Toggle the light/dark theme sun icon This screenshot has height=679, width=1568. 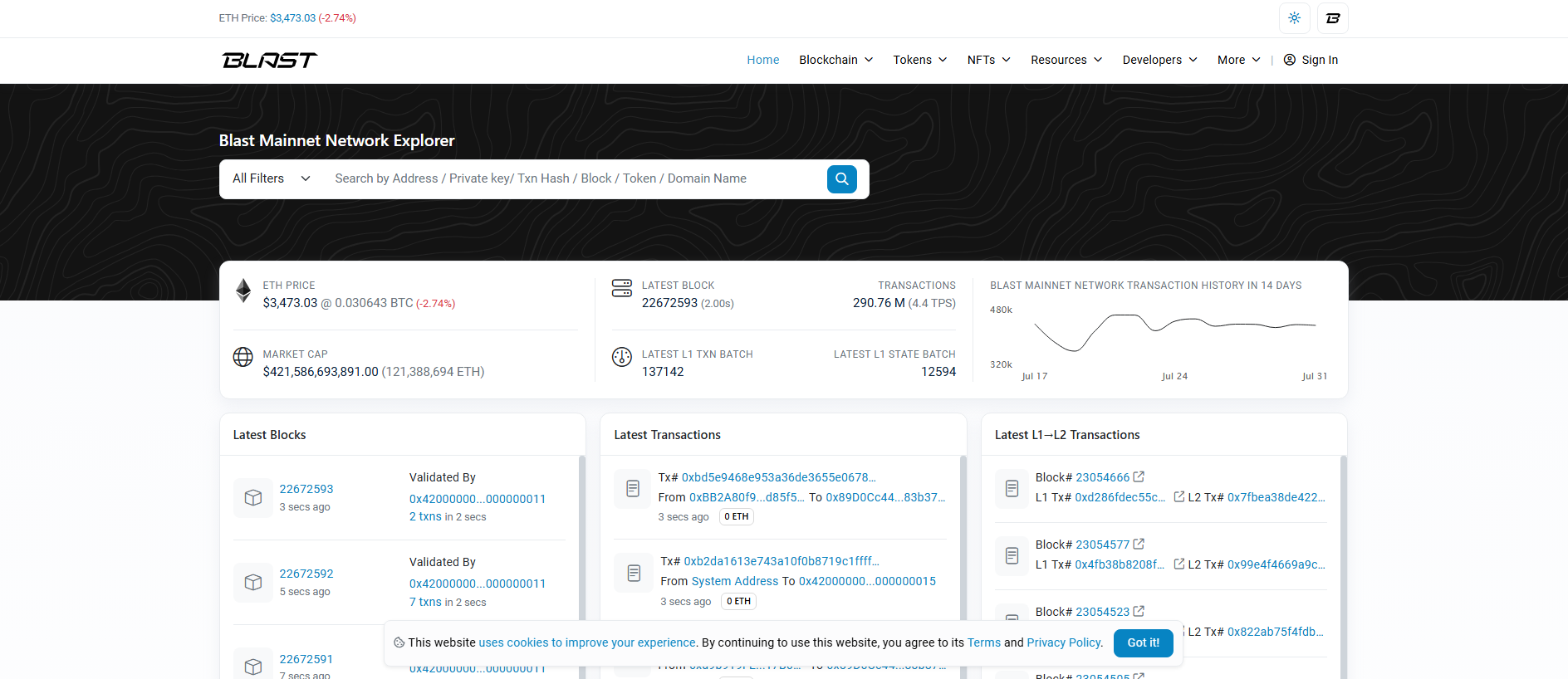pos(1294,18)
